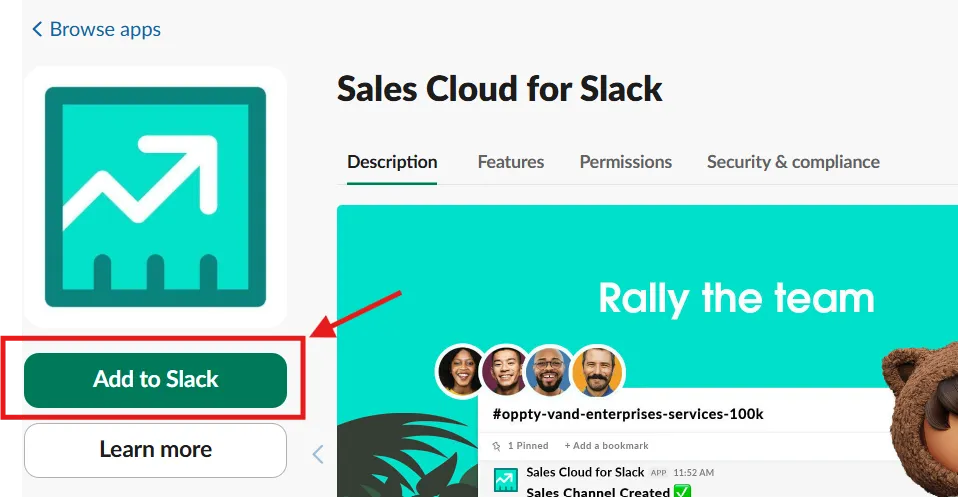Select the avatar with the orange background
Viewport: 958px width, 497px height.
pos(599,371)
